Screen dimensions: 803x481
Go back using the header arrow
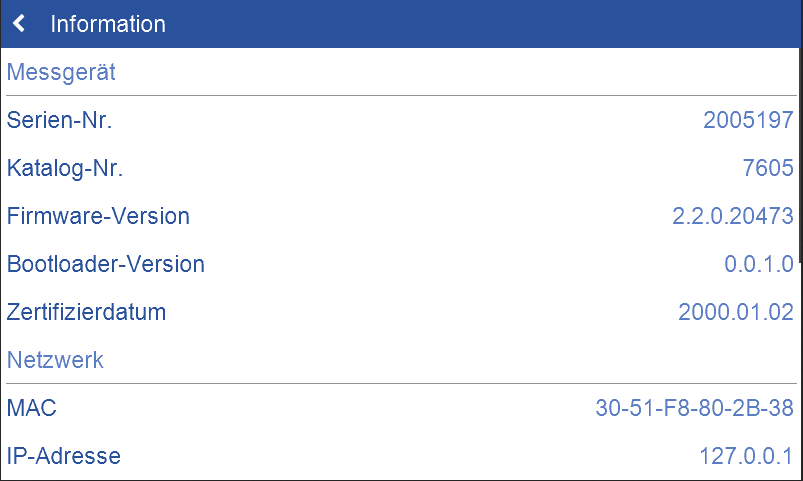pos(19,23)
